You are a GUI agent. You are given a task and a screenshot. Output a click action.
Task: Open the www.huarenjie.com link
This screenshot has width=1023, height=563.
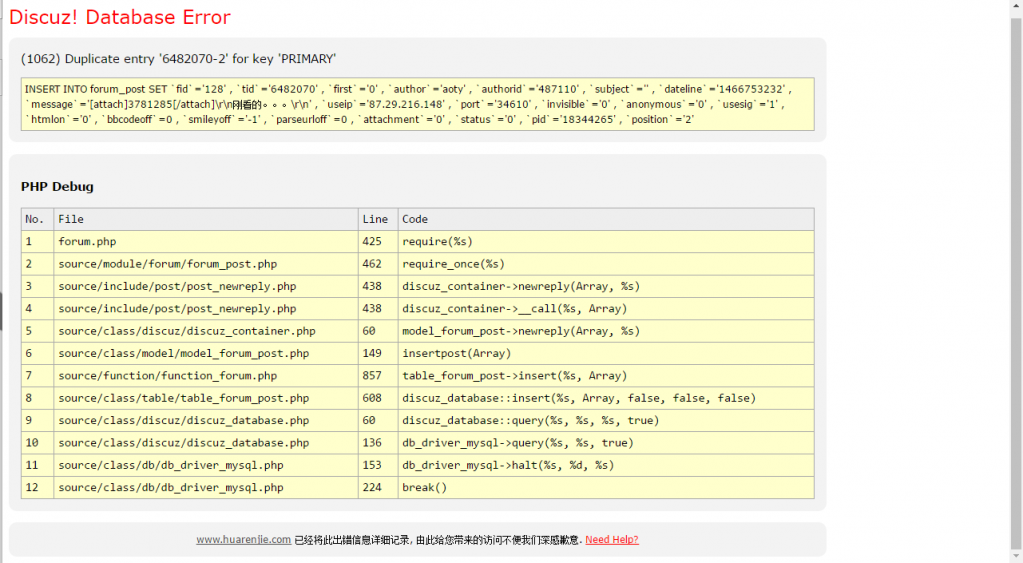pyautogui.click(x=243, y=540)
